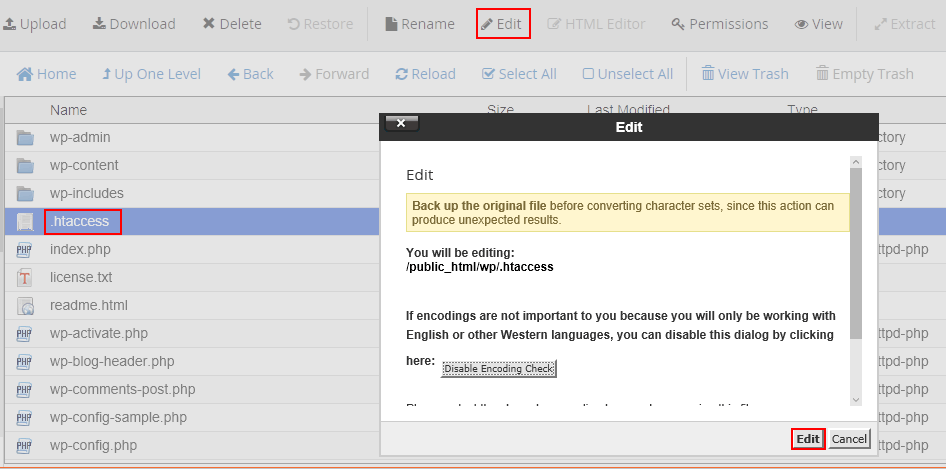Close the Edit dialog with X

tap(401, 124)
